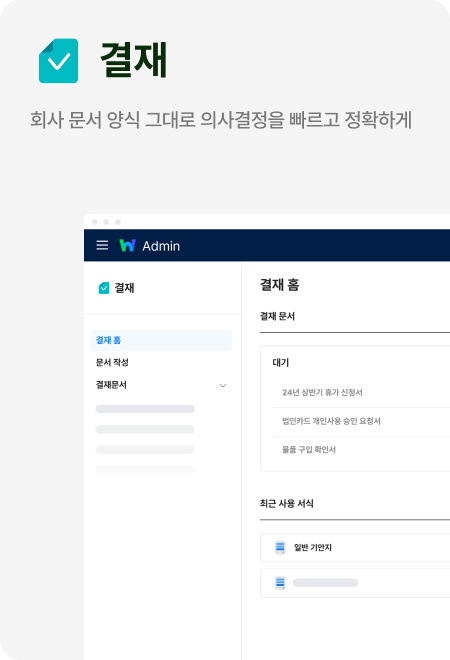
Task: Open the 결재문서 sidebar menu
Action: [x=111, y=385]
